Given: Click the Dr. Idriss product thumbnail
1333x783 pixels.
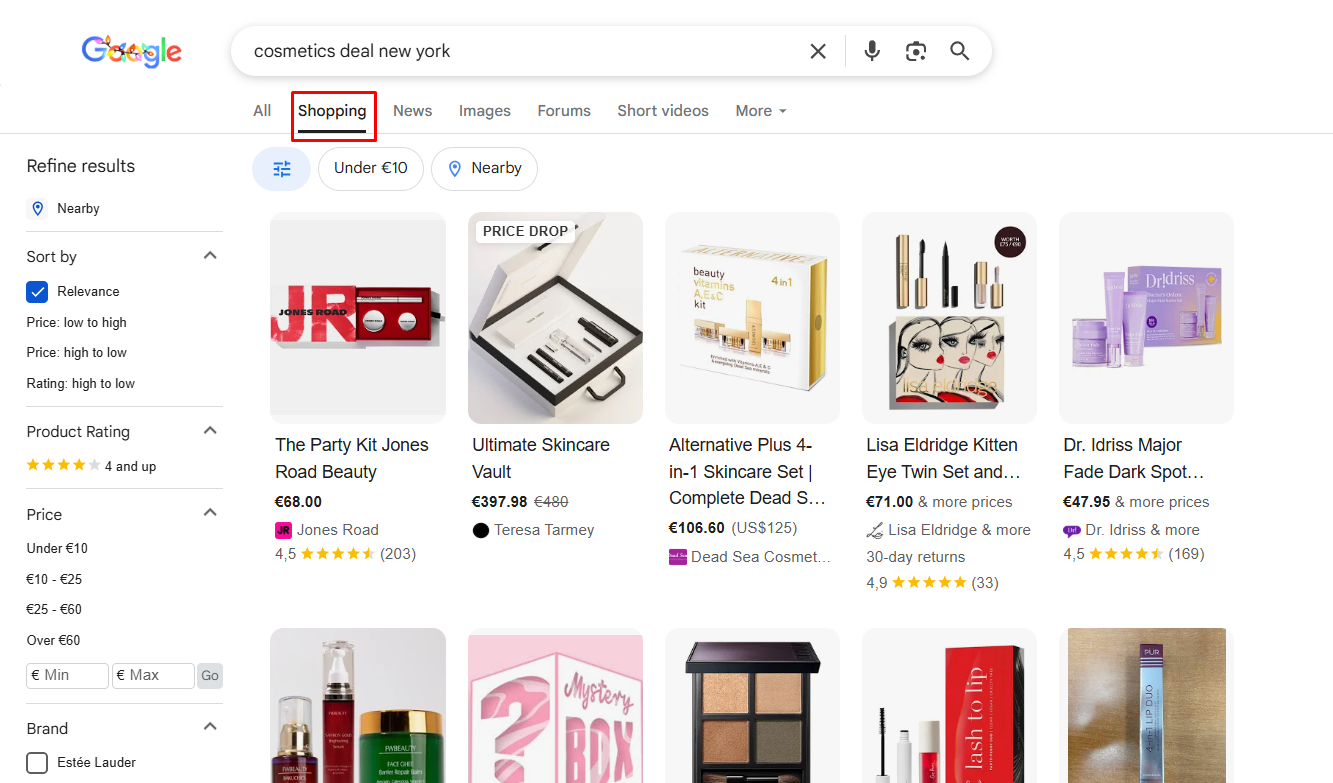Looking at the screenshot, I should click(1145, 317).
